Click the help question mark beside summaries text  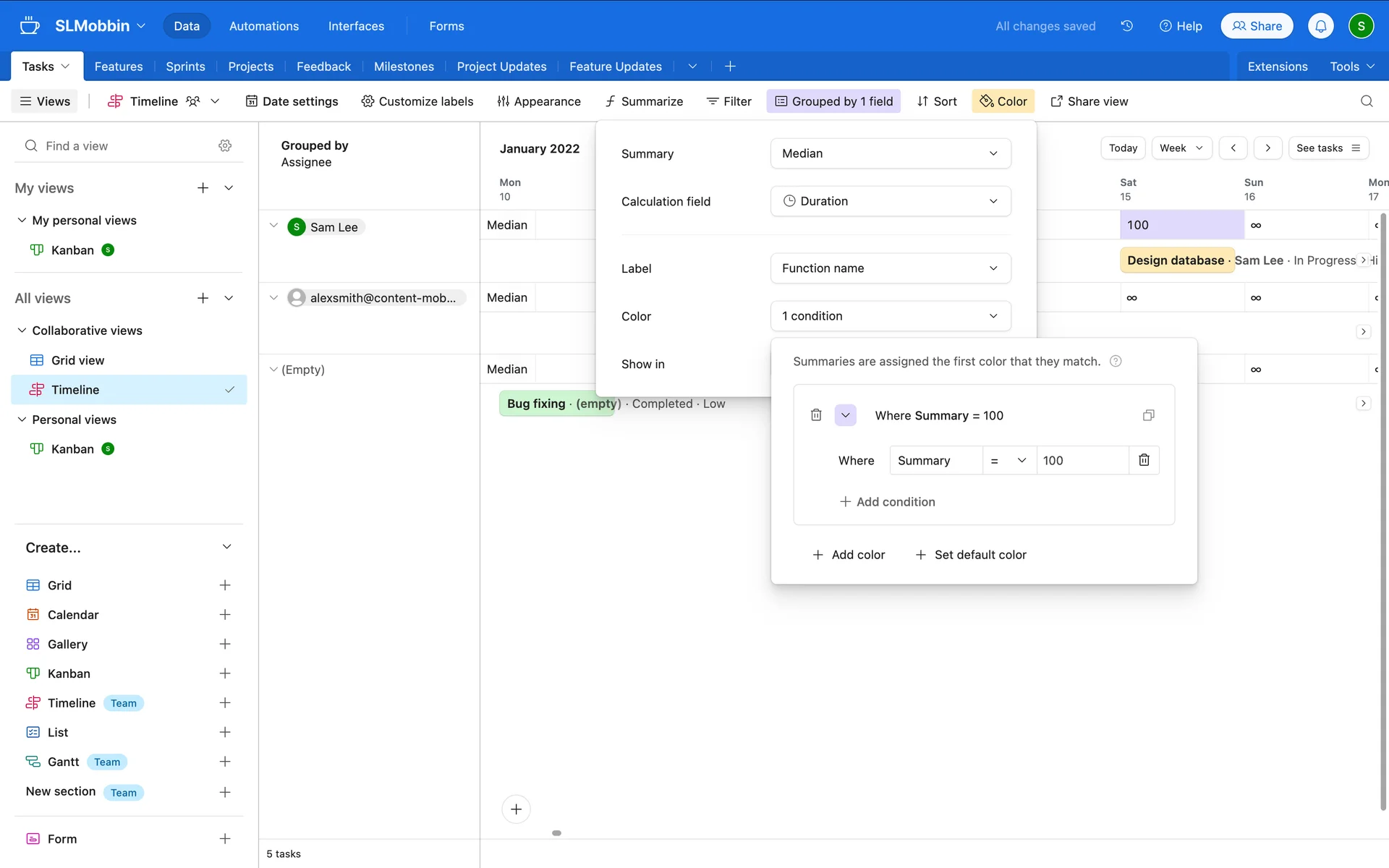pos(1116,361)
